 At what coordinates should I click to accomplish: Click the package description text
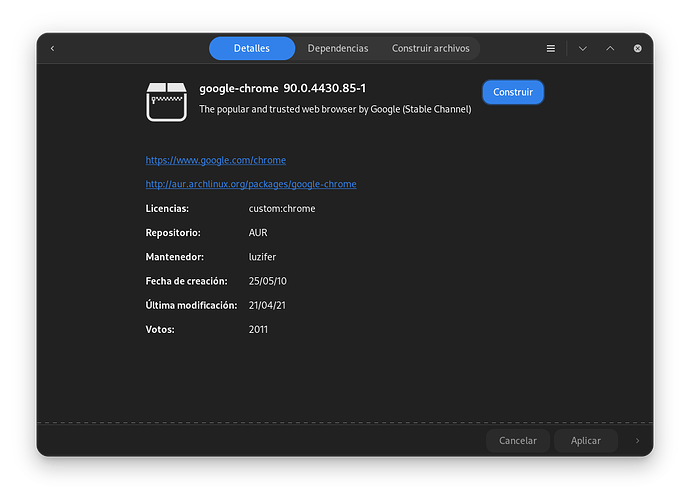pos(335,109)
